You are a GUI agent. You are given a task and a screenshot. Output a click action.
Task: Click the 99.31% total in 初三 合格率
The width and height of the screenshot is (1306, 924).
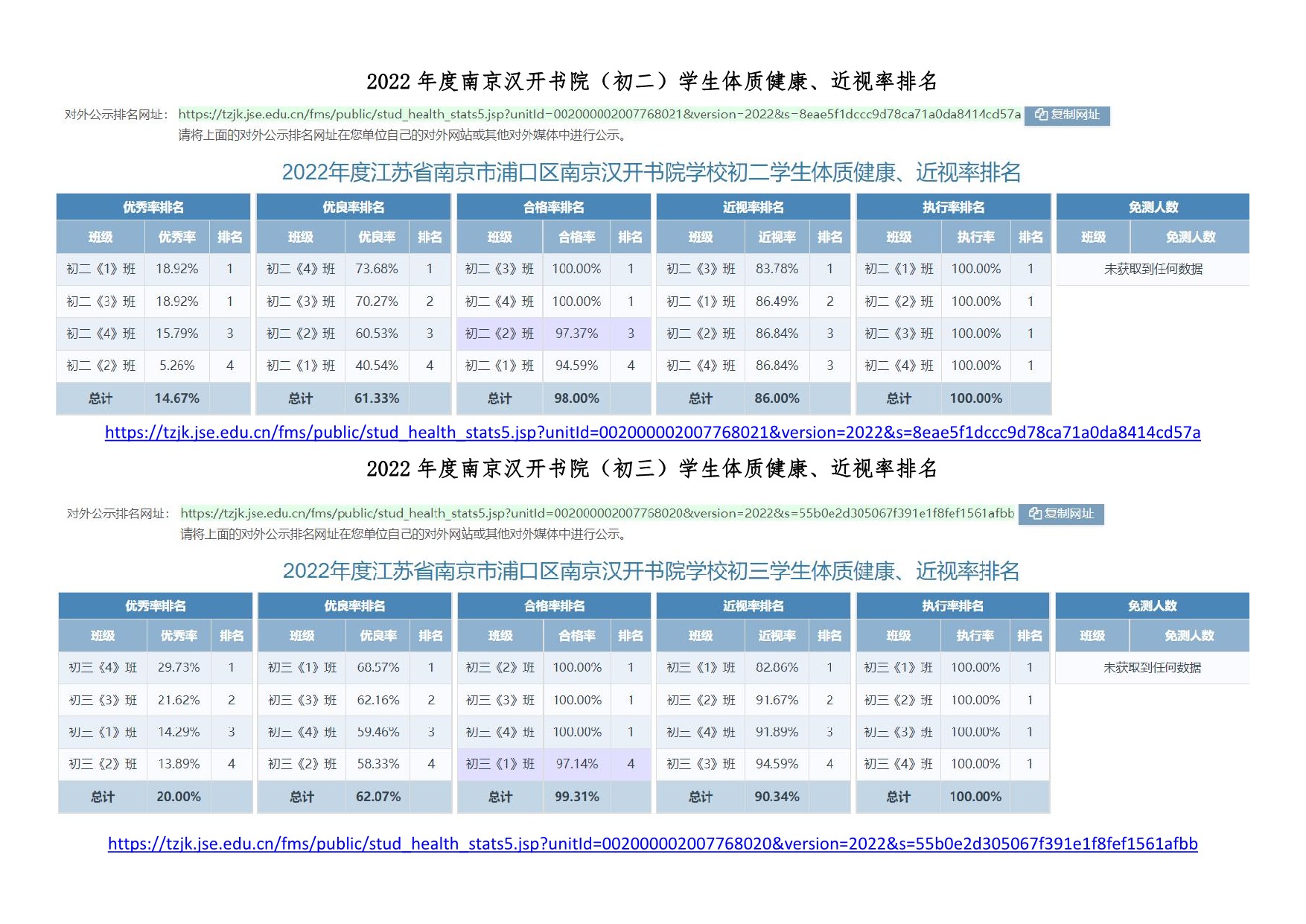577,797
